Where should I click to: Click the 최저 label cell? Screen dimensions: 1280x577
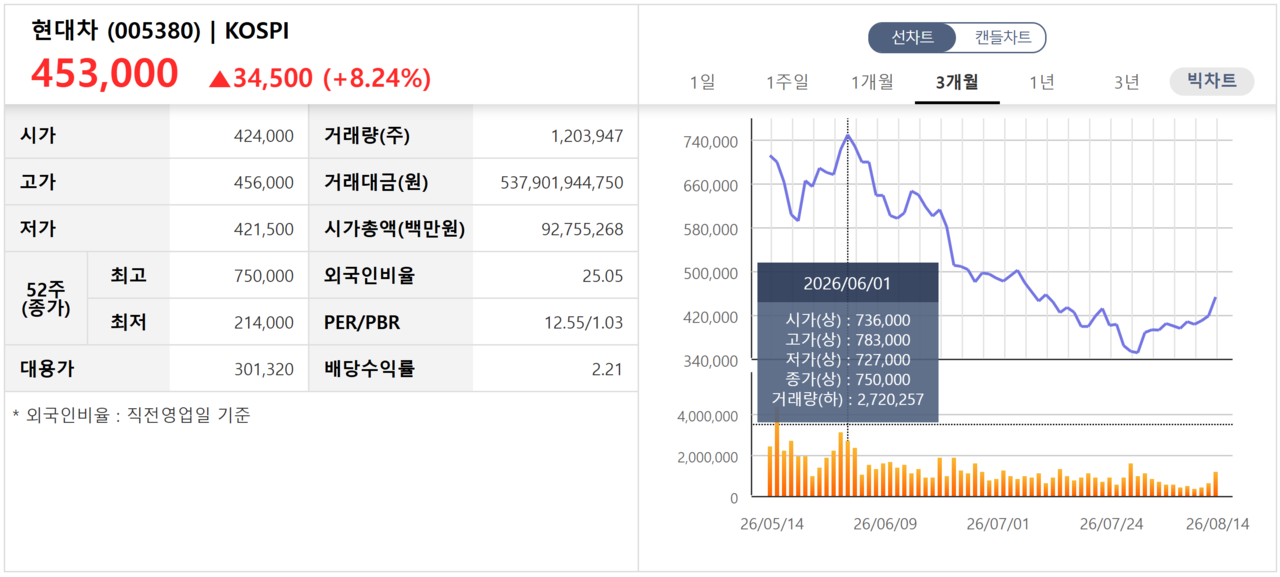click(128, 322)
